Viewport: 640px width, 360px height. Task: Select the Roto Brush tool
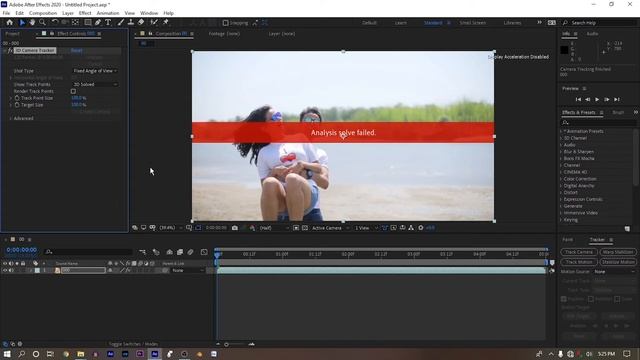pyautogui.click(x=154, y=22)
